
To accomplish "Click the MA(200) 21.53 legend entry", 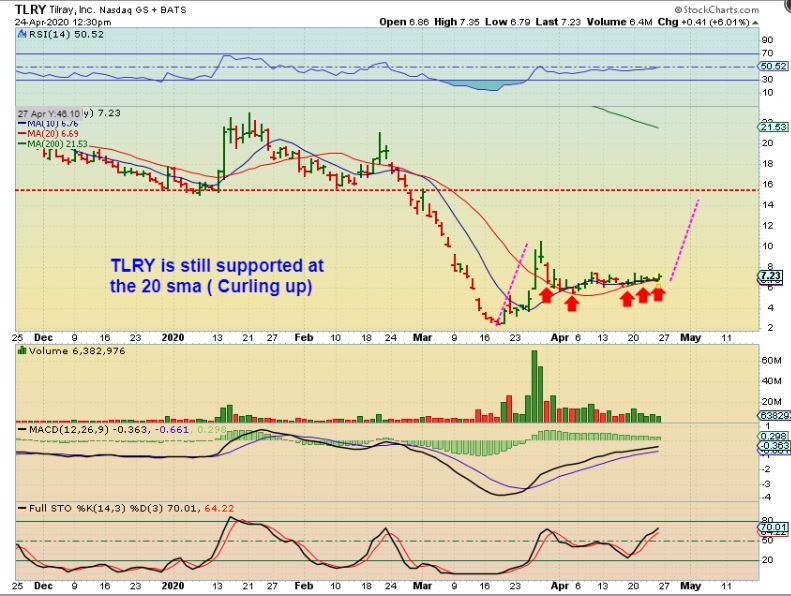I will tap(51, 144).
